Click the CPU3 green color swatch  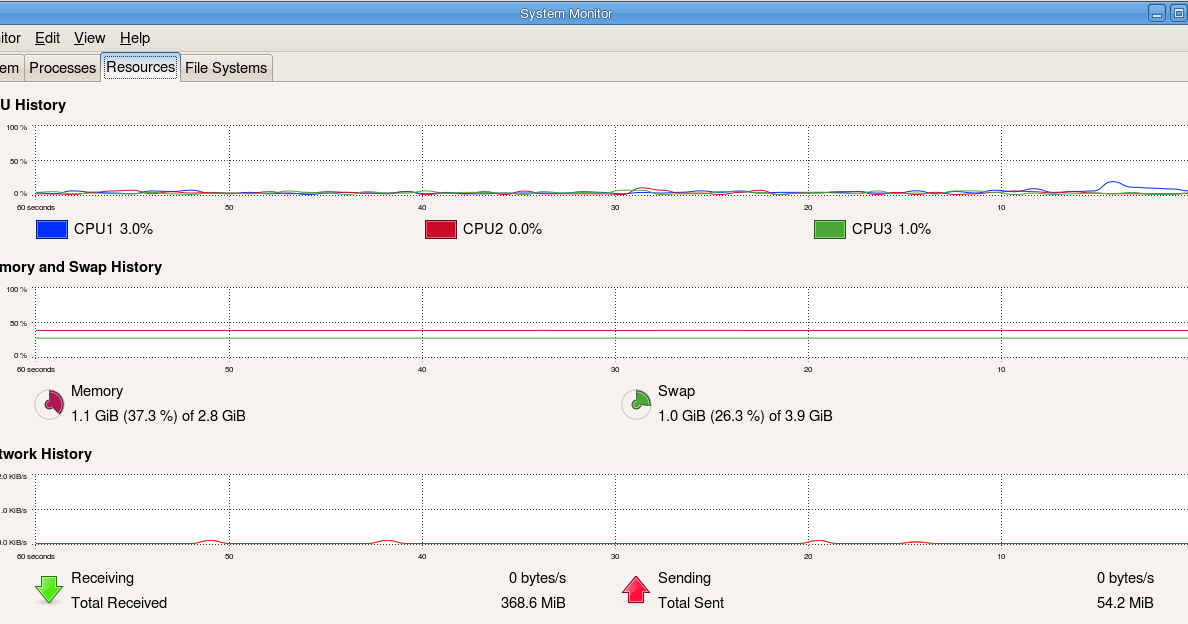(x=828, y=229)
